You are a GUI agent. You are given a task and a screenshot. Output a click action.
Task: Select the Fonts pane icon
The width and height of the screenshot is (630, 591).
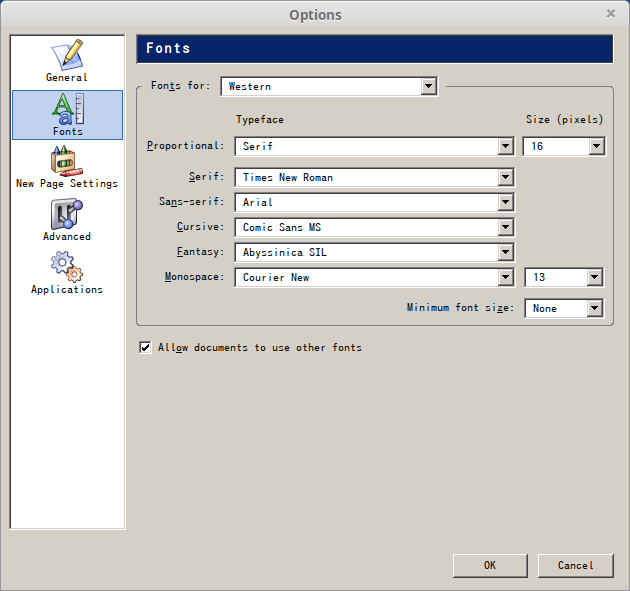point(68,109)
